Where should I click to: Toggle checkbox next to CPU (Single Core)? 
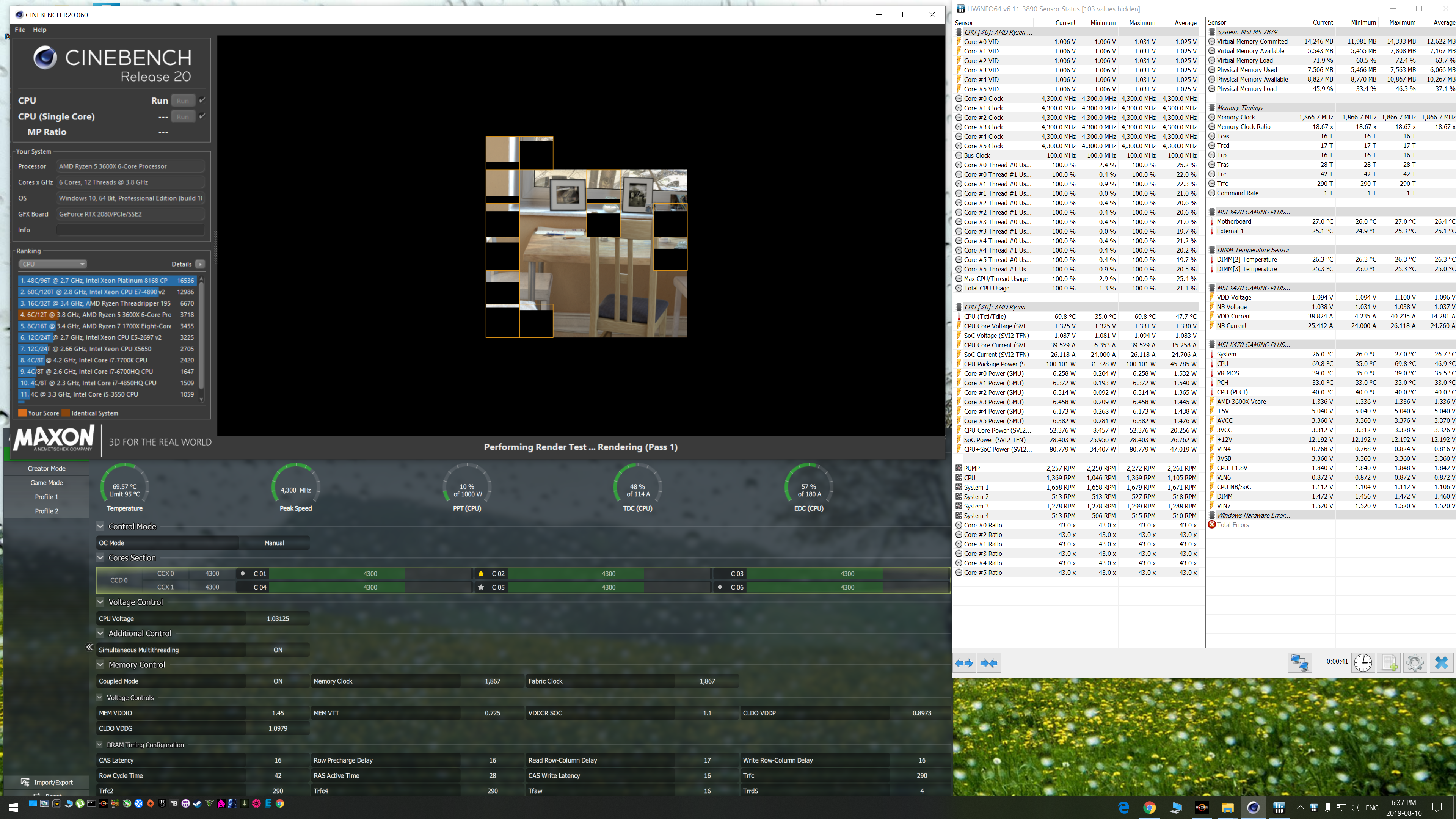click(x=202, y=116)
